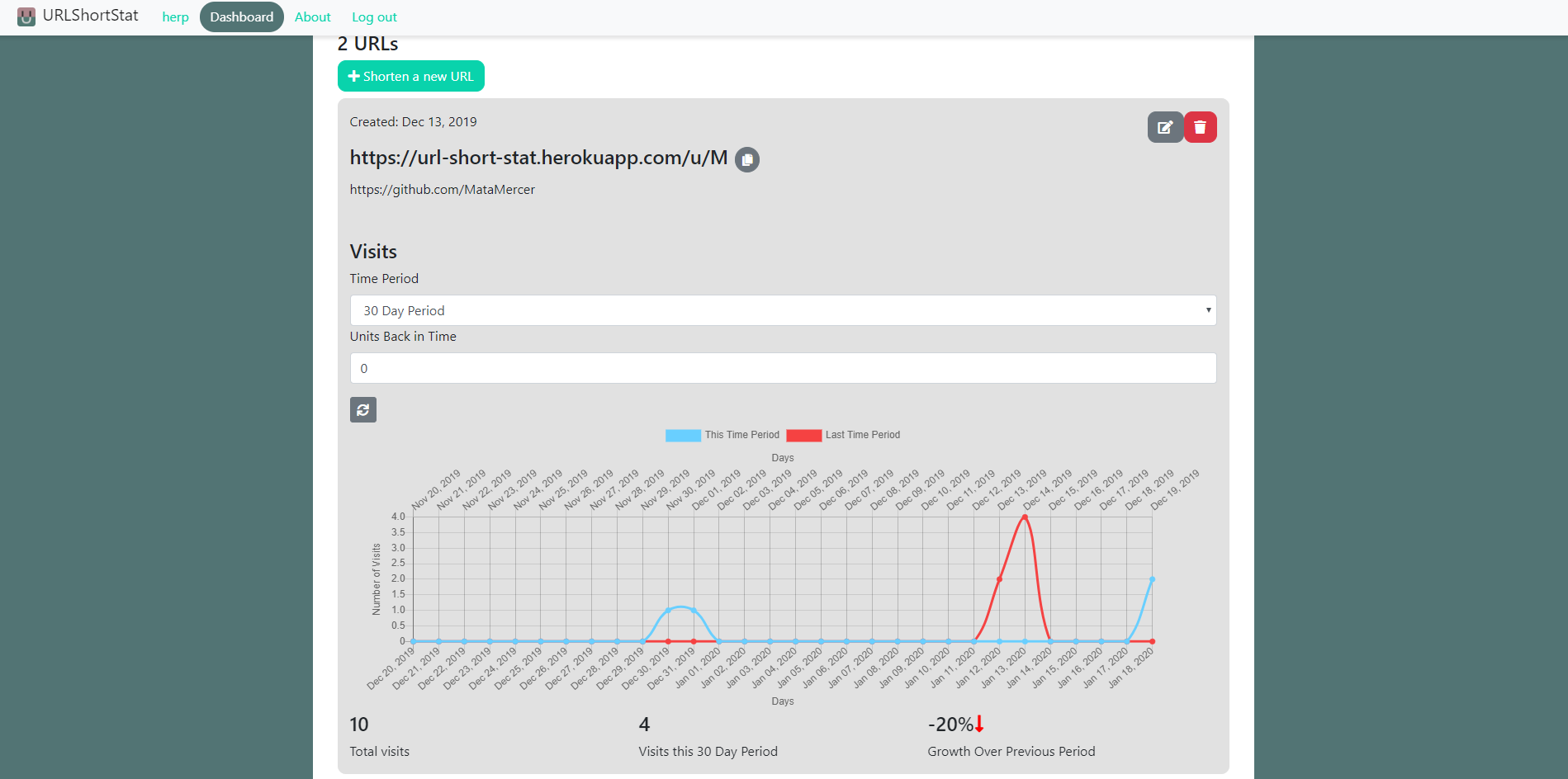The image size is (1568, 779).
Task: Toggle This Time Period legend swatch
Action: point(683,435)
